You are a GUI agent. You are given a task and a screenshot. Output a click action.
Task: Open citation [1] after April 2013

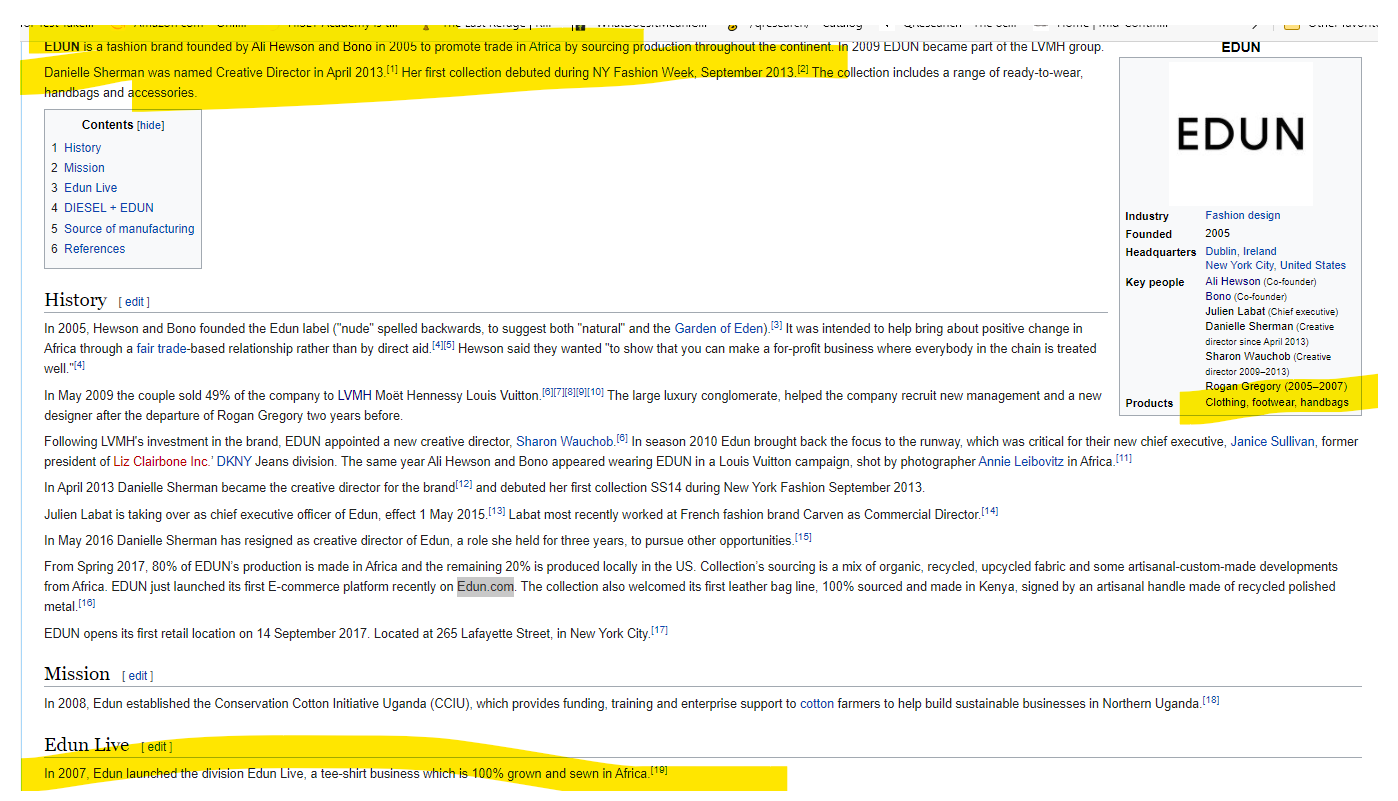[393, 69]
